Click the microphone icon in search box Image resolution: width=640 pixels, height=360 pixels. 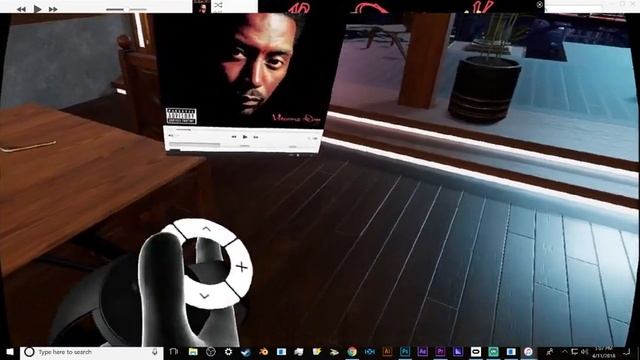pos(155,352)
